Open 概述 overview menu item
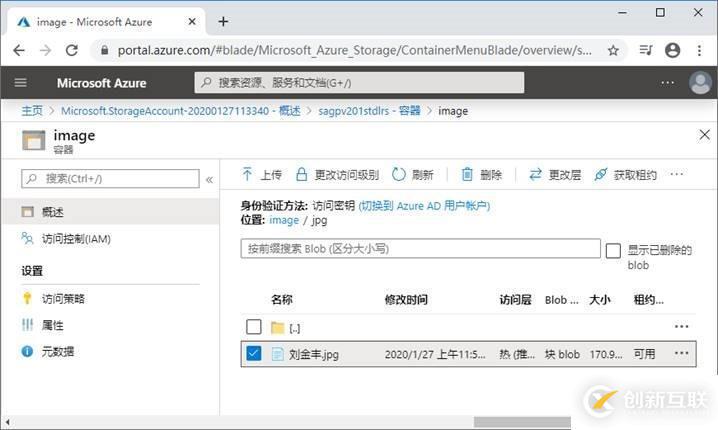The width and height of the screenshot is (718, 430). pyautogui.click(x=110, y=212)
